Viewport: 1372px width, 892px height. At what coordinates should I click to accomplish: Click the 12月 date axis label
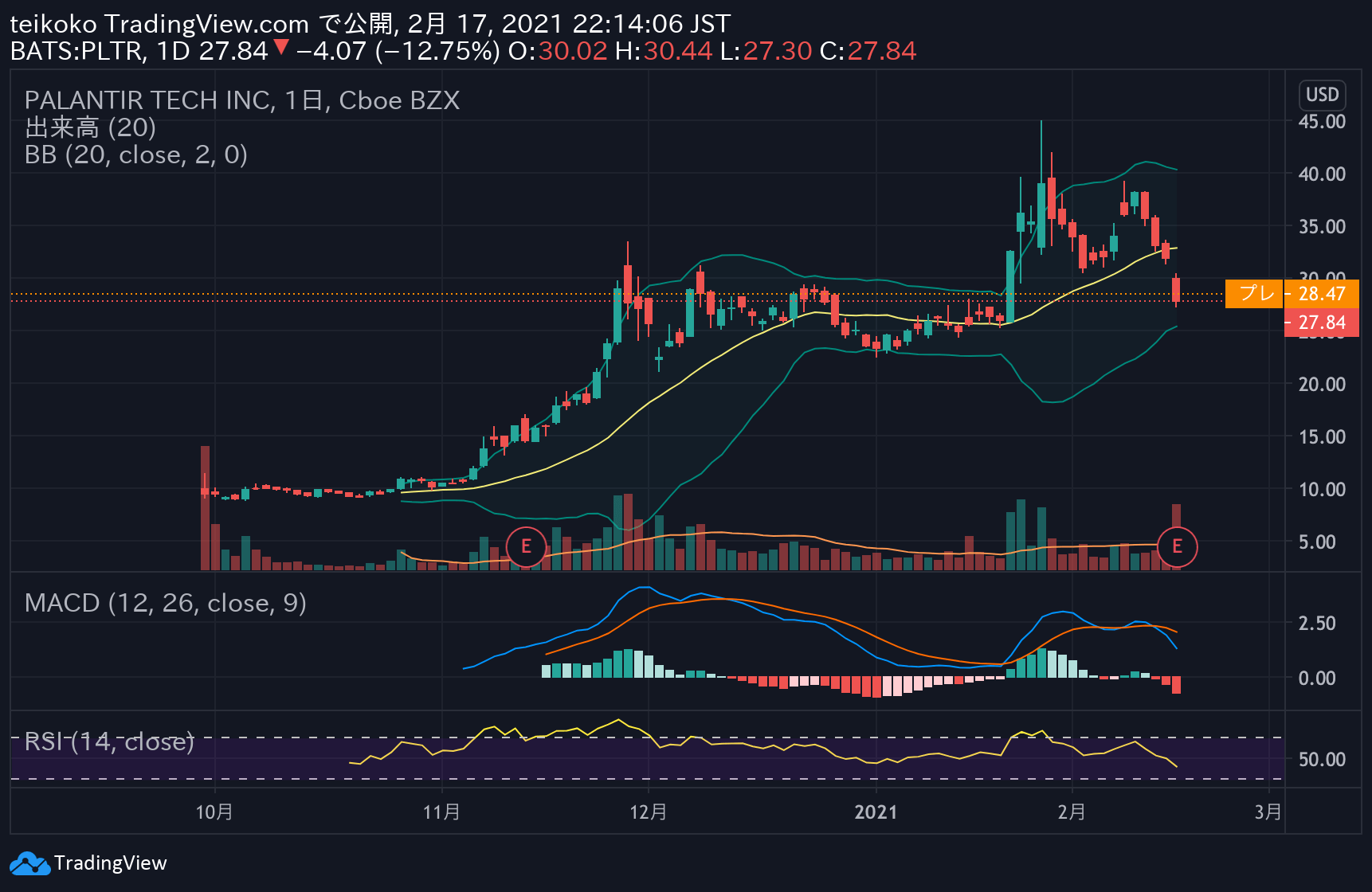pos(649,812)
